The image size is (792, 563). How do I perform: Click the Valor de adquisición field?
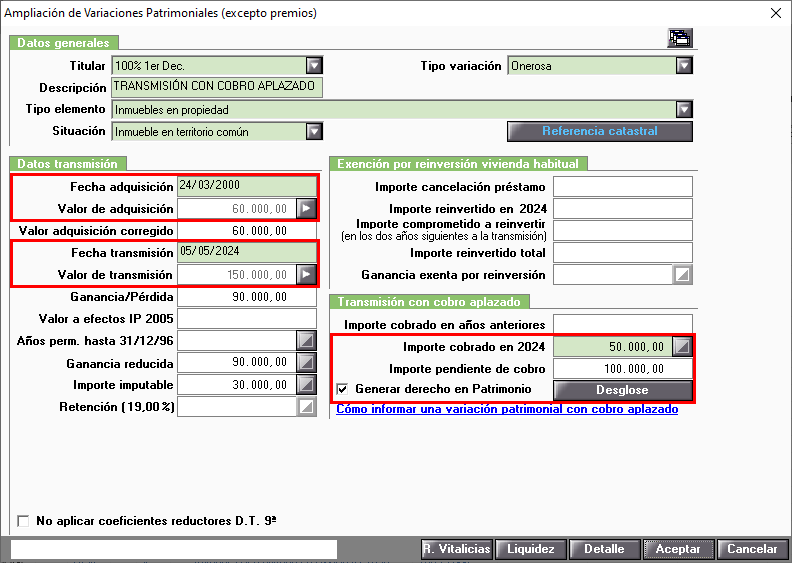(236, 209)
